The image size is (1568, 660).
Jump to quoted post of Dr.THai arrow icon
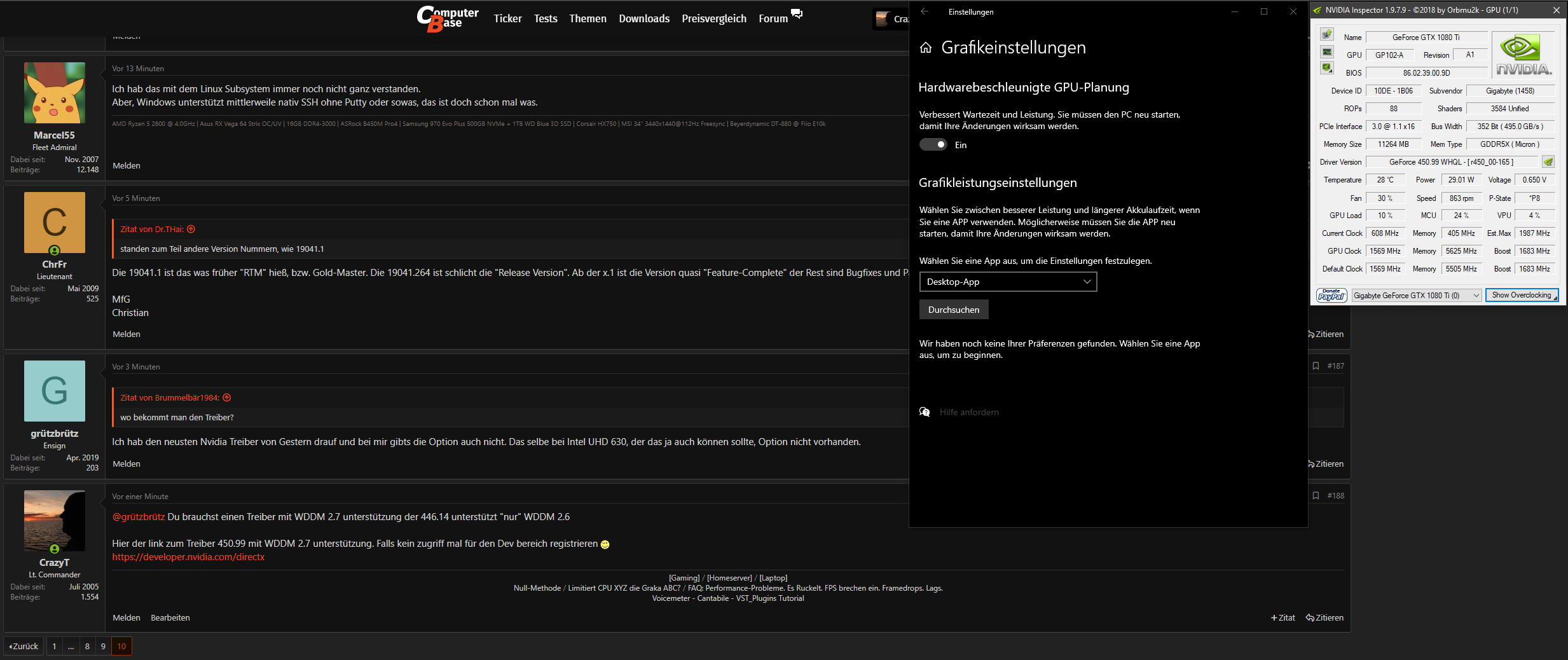[x=191, y=229]
